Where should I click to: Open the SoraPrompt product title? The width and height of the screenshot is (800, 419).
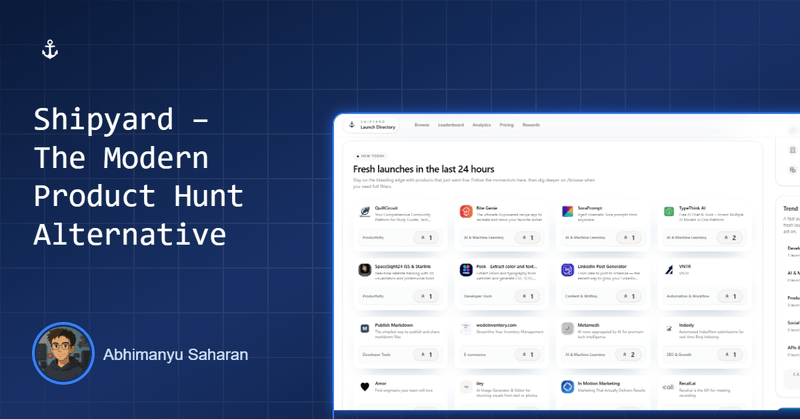click(590, 208)
